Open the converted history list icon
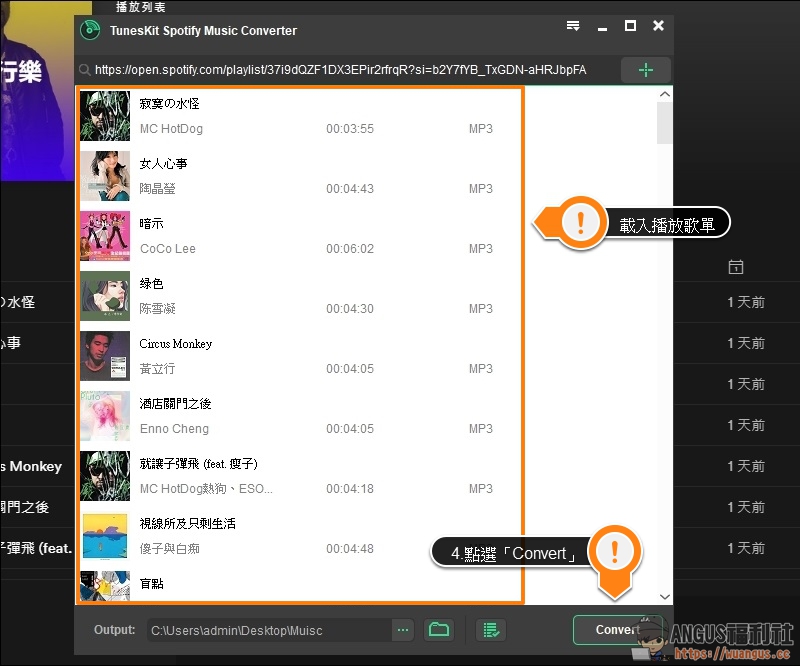Screen dimensions: 800x666 tap(490, 630)
